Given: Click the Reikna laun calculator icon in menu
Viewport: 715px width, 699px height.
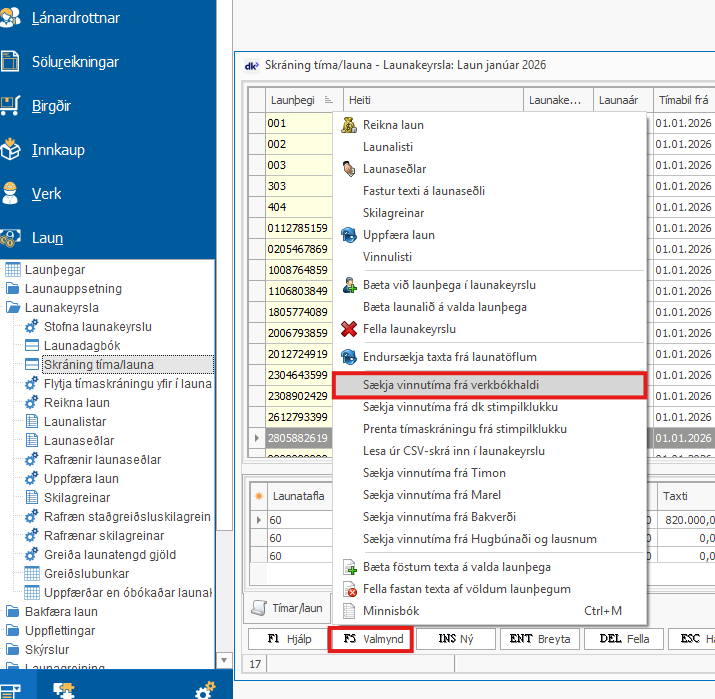Looking at the screenshot, I should click(x=349, y=125).
